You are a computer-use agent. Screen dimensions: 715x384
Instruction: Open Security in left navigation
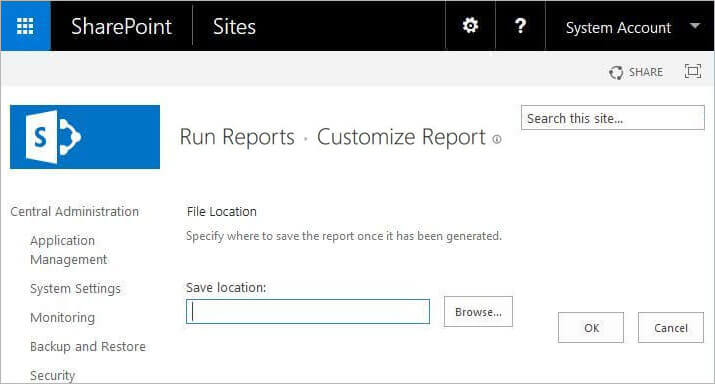point(52,375)
